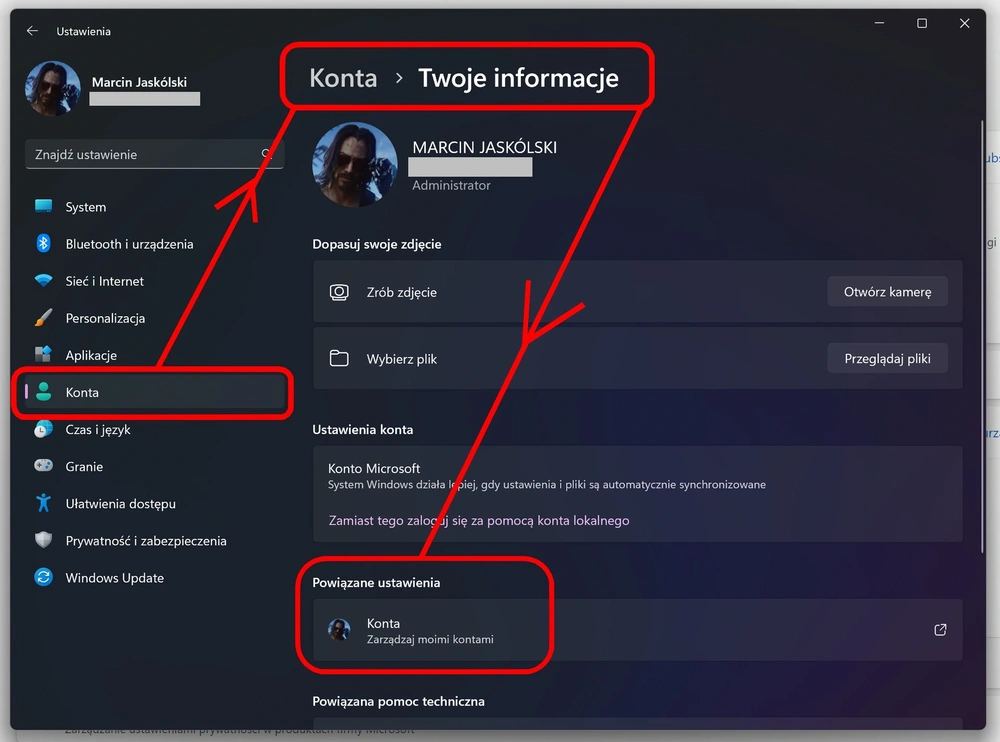Click the Ustawienia window title

[x=84, y=31]
